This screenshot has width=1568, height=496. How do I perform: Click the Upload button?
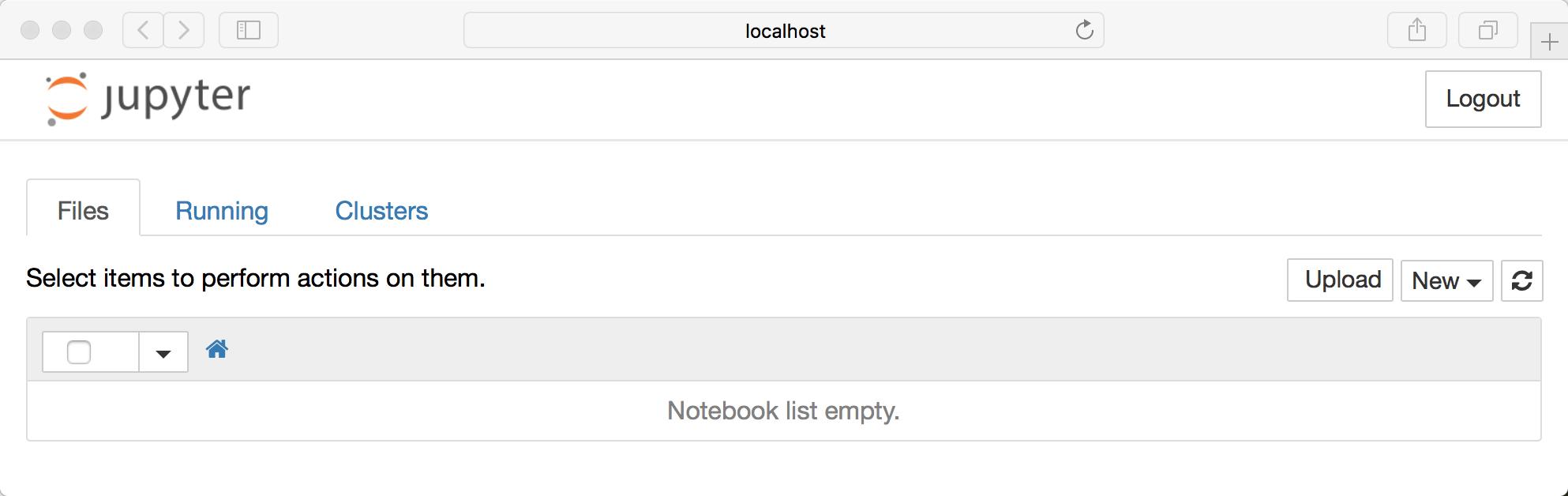coord(1339,280)
